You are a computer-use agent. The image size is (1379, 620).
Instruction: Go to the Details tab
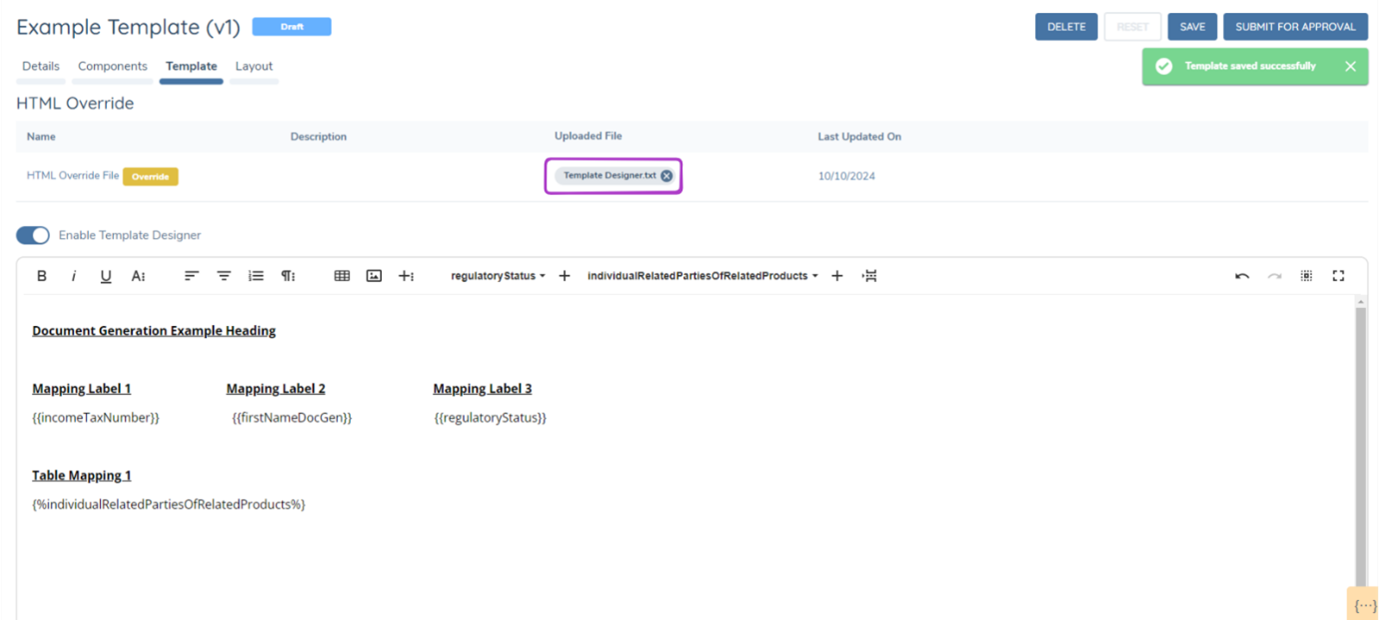41,66
